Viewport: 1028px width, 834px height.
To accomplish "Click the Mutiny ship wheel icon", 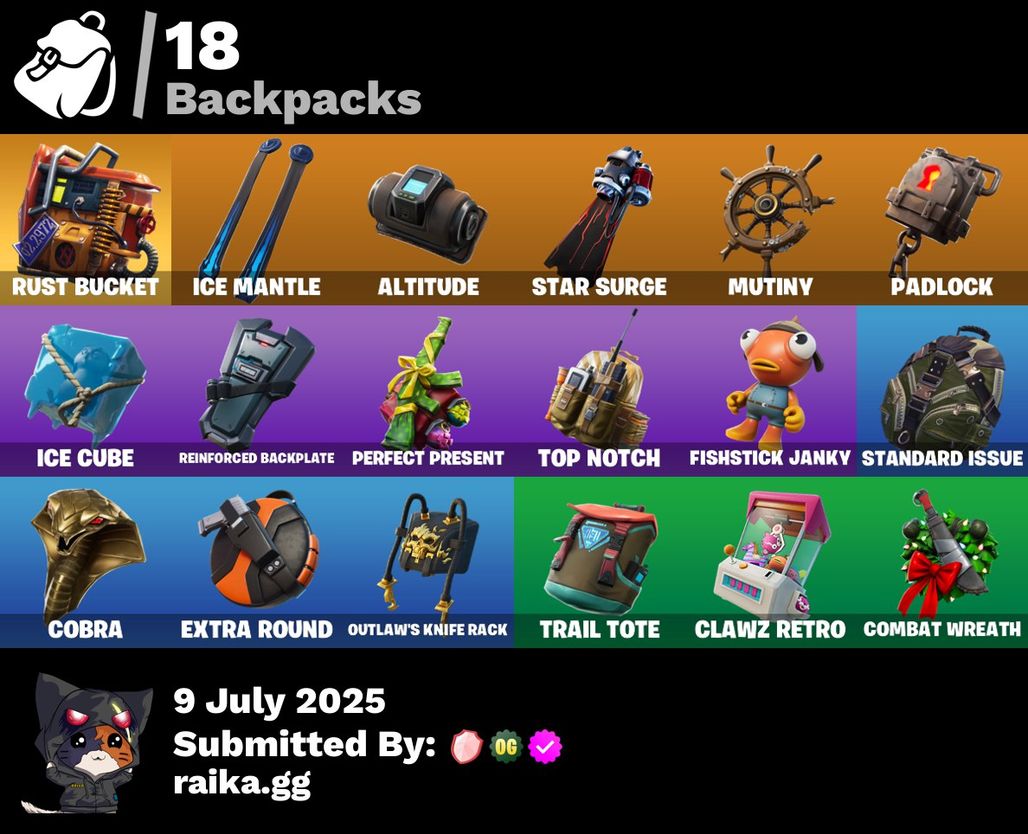I will (770, 220).
